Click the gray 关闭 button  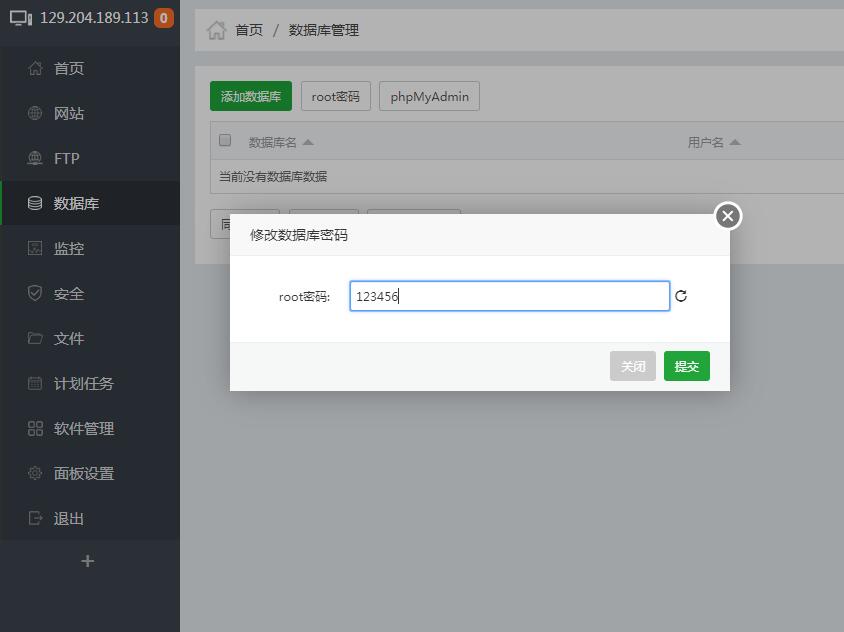[x=633, y=366]
